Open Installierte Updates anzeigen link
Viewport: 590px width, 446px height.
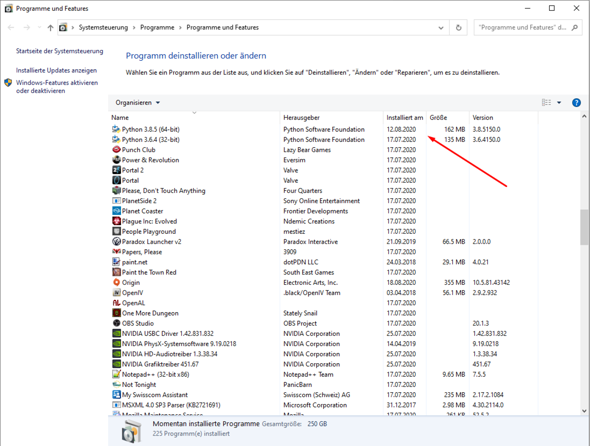[x=56, y=70]
